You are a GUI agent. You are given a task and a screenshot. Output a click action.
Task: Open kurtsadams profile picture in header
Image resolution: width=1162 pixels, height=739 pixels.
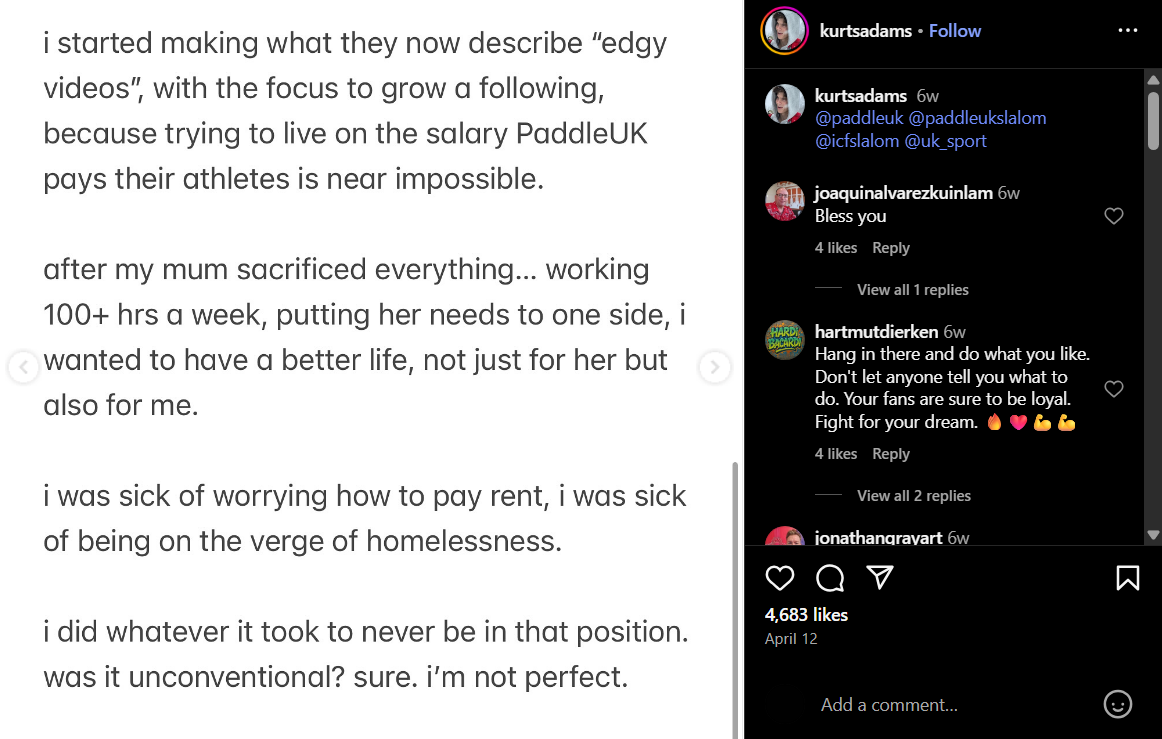784,31
